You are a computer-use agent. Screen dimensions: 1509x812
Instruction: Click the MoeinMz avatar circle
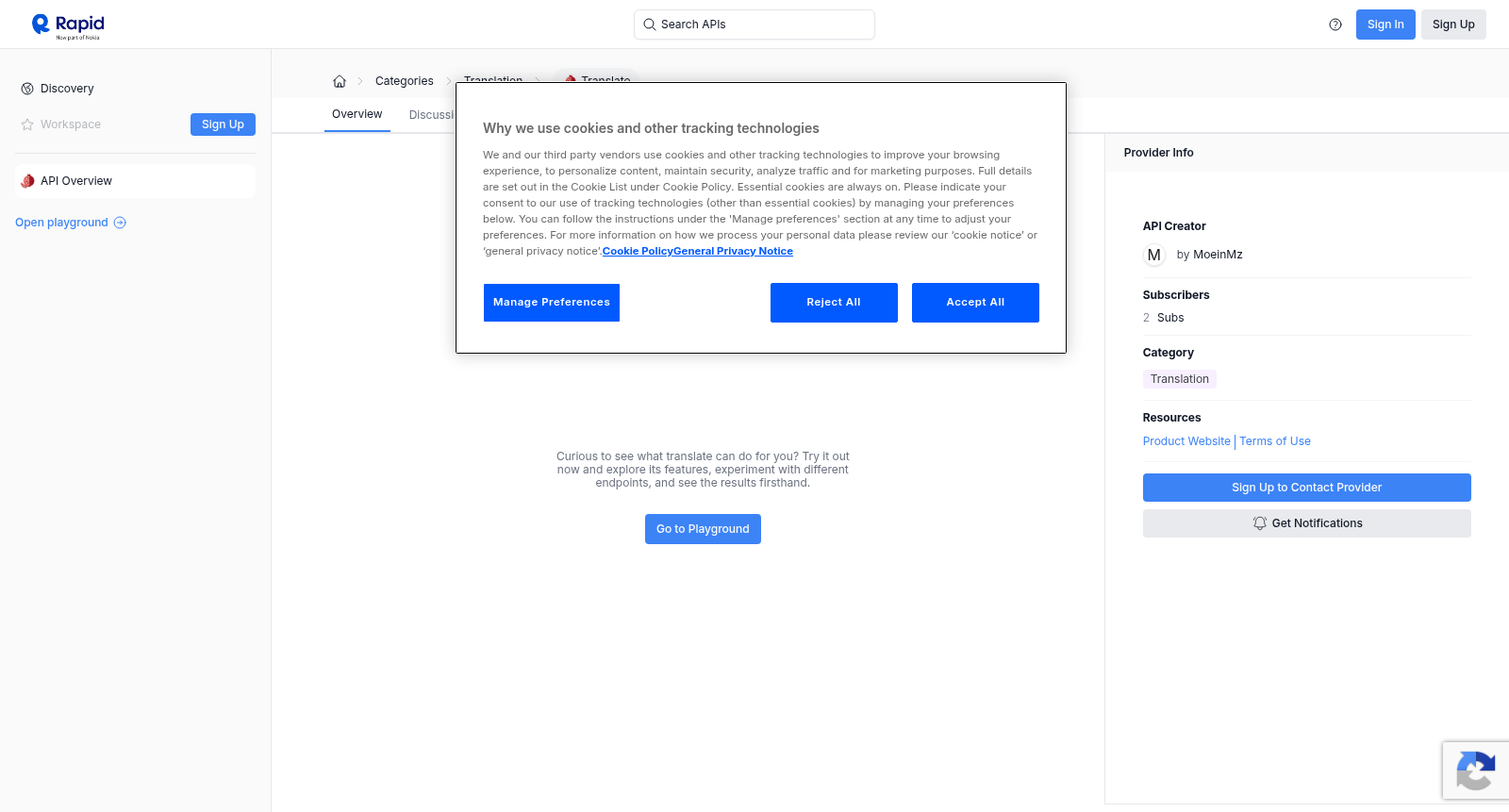click(x=1154, y=255)
